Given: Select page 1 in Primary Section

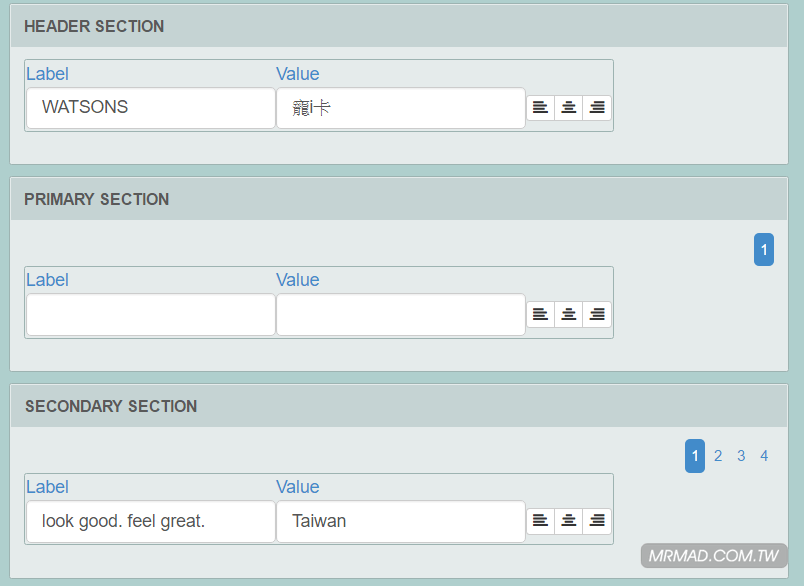Looking at the screenshot, I should tap(764, 250).
